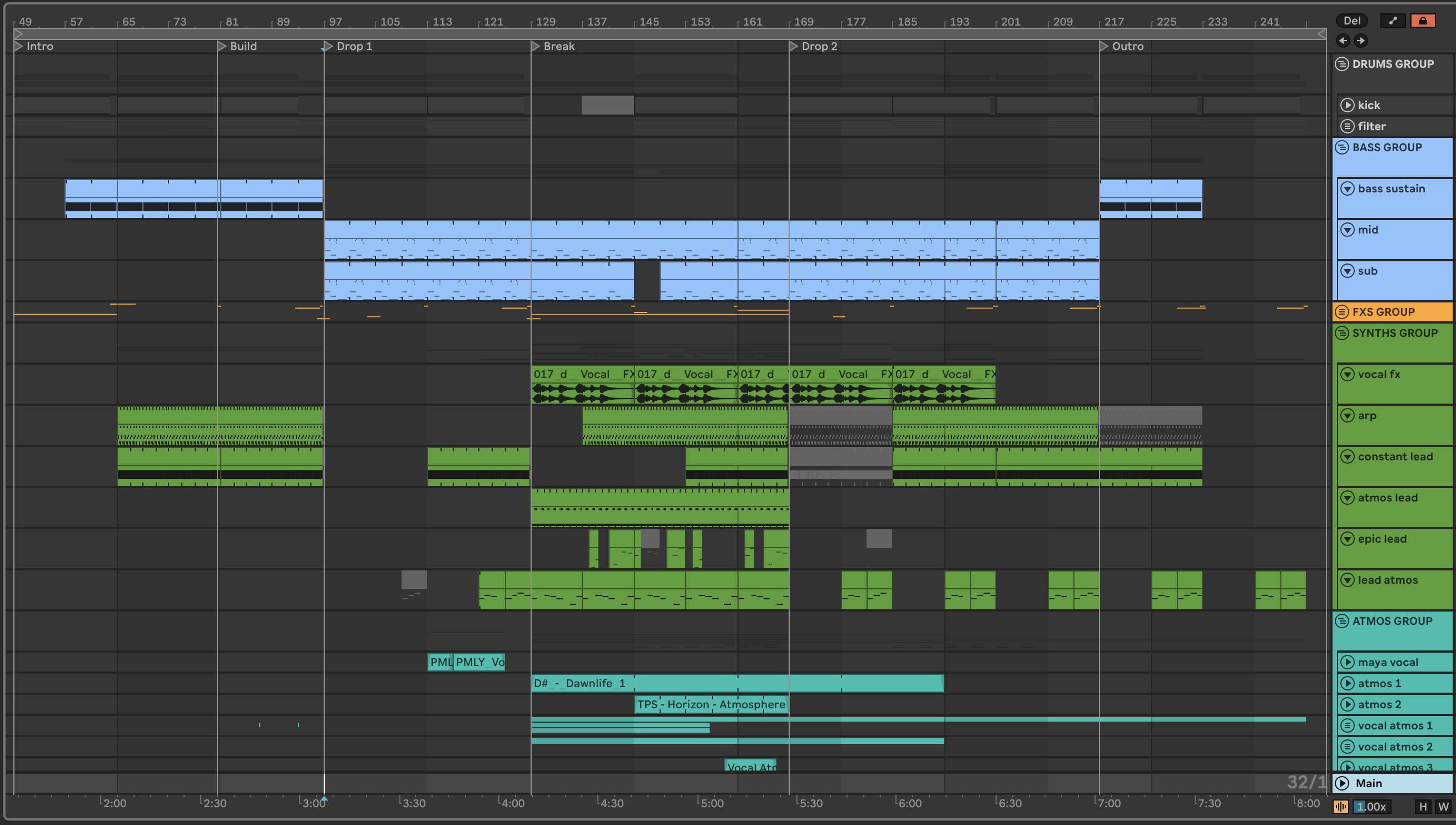Collapse the constant lead track triangle
This screenshot has height=825, width=1456.
pos(1347,457)
